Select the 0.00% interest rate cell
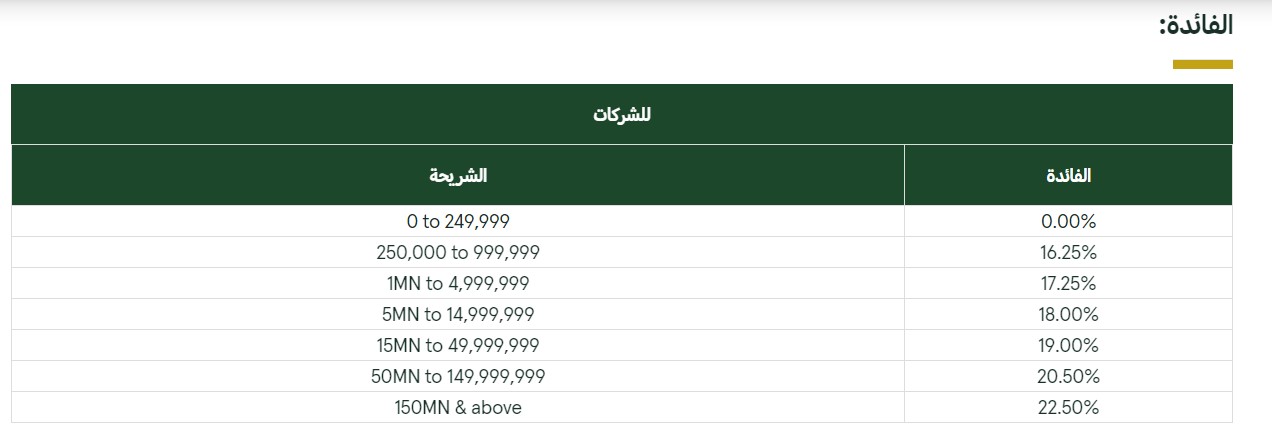1272x438 pixels. 1069,221
